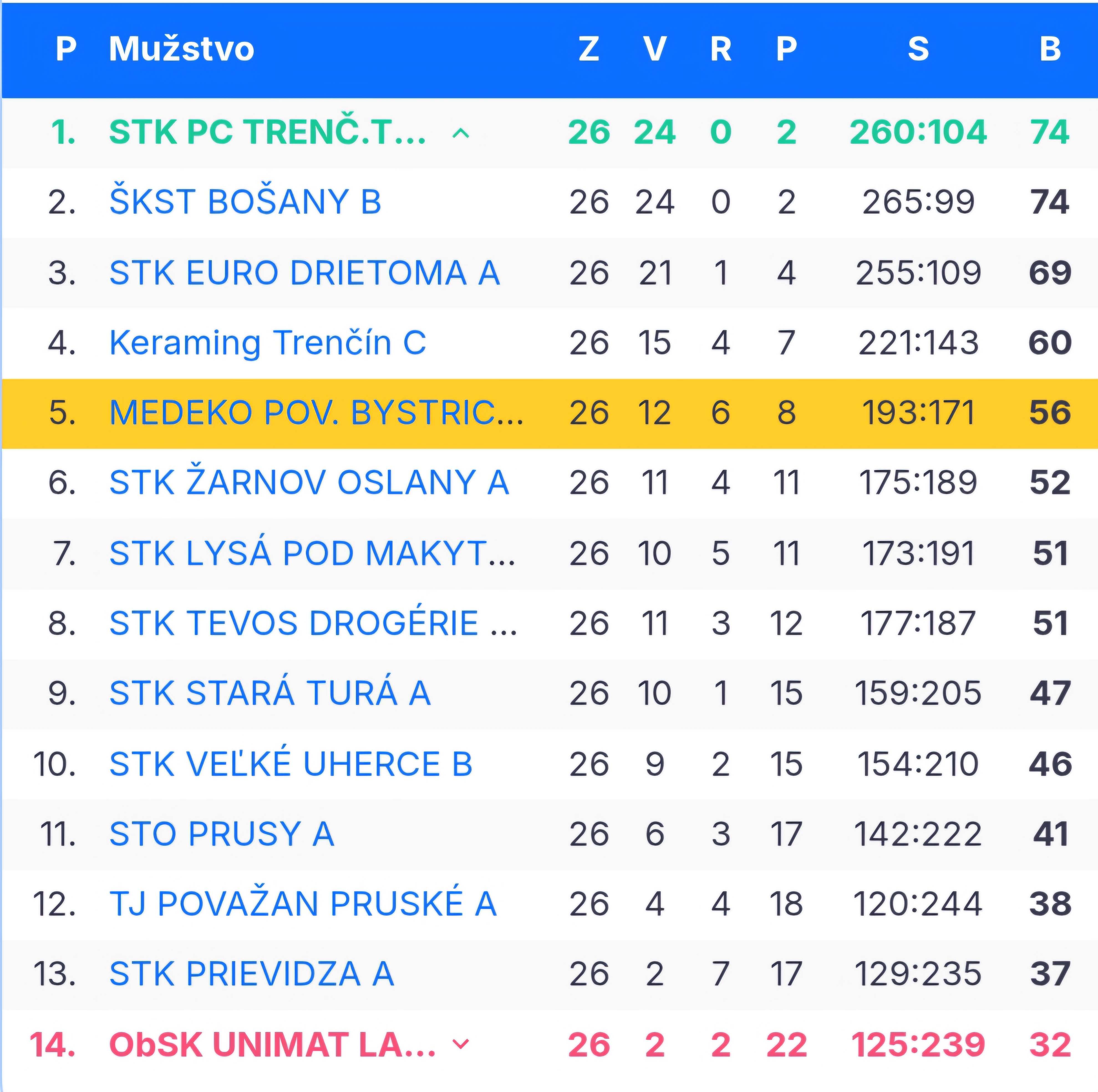Click the up chevron beside STK PC TRENČ.T
Image resolution: width=1098 pixels, height=1092 pixels.
[x=460, y=134]
